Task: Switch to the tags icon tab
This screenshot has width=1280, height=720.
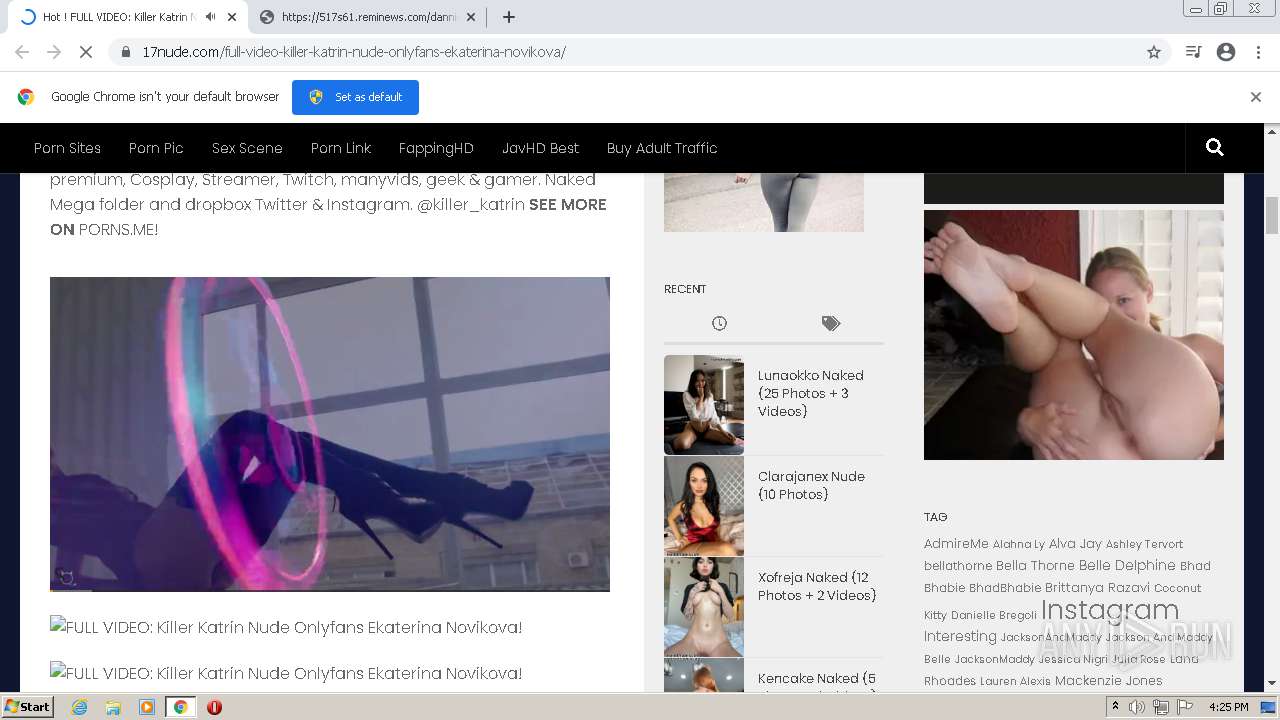Action: click(x=831, y=323)
